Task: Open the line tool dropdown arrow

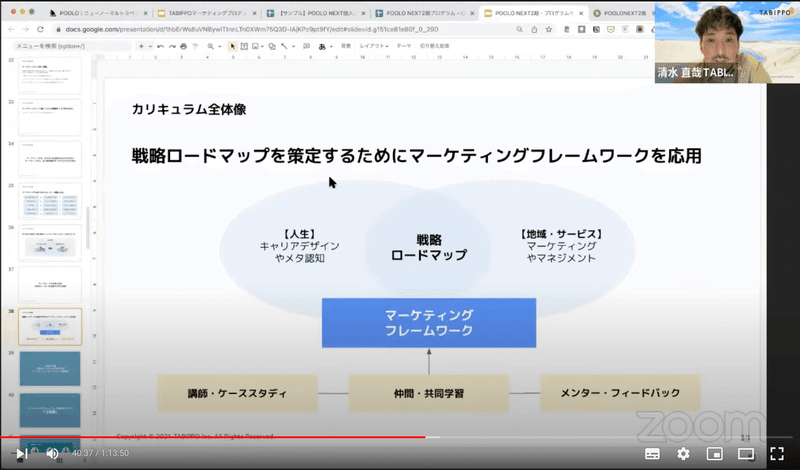Action: 292,46
